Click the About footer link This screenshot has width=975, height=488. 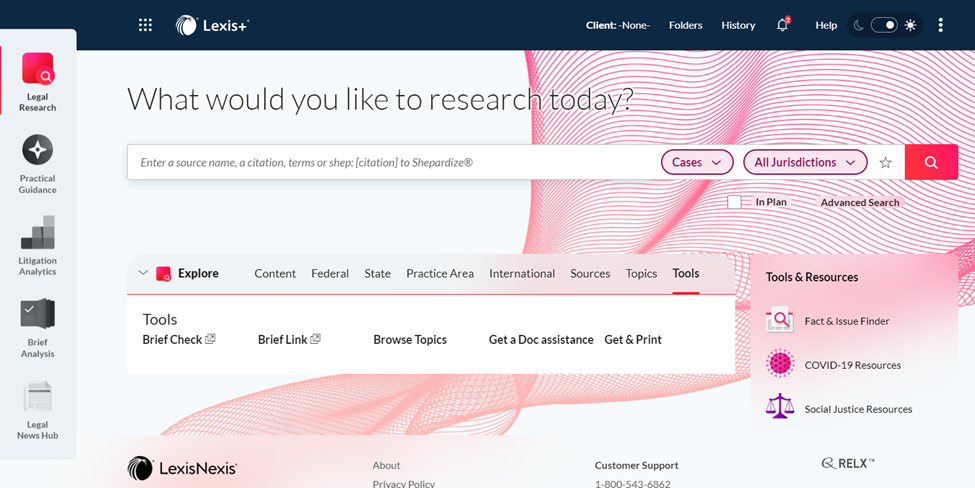[386, 465]
